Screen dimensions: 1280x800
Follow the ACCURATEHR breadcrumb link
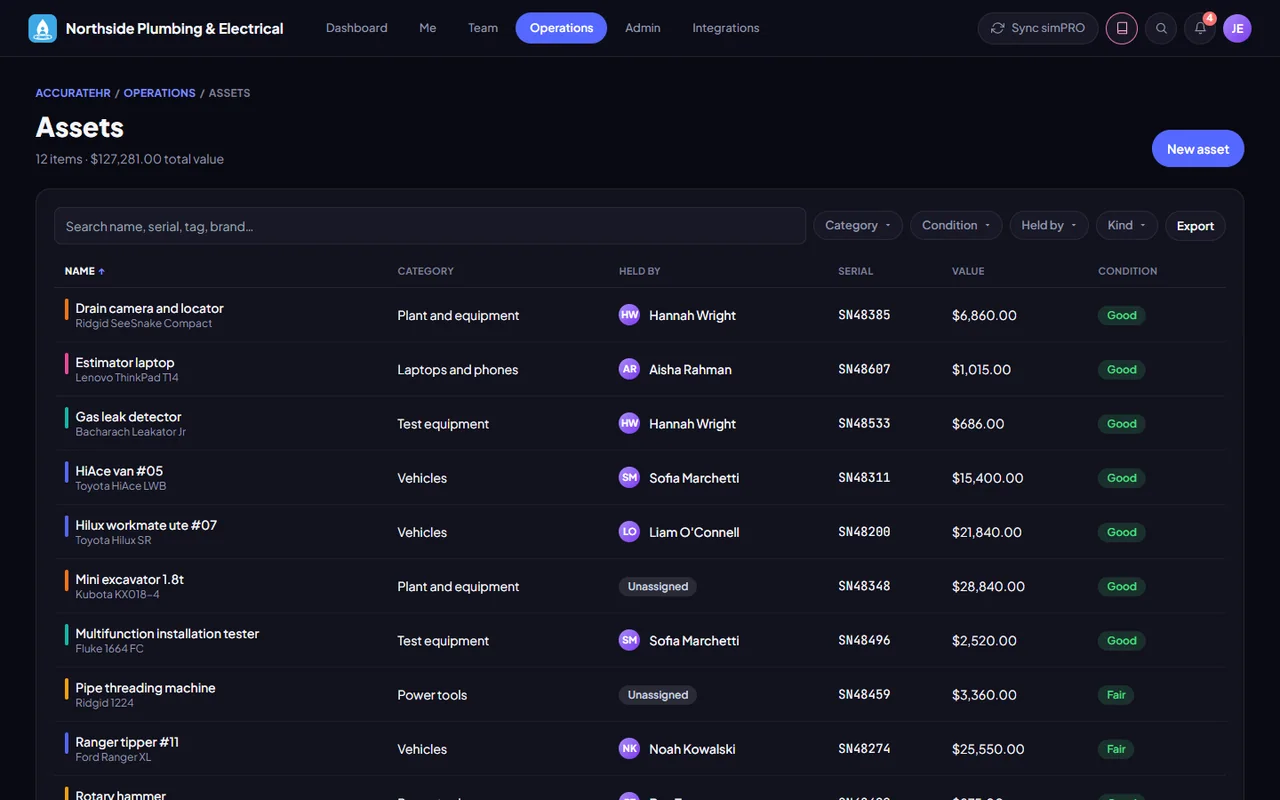tap(73, 93)
